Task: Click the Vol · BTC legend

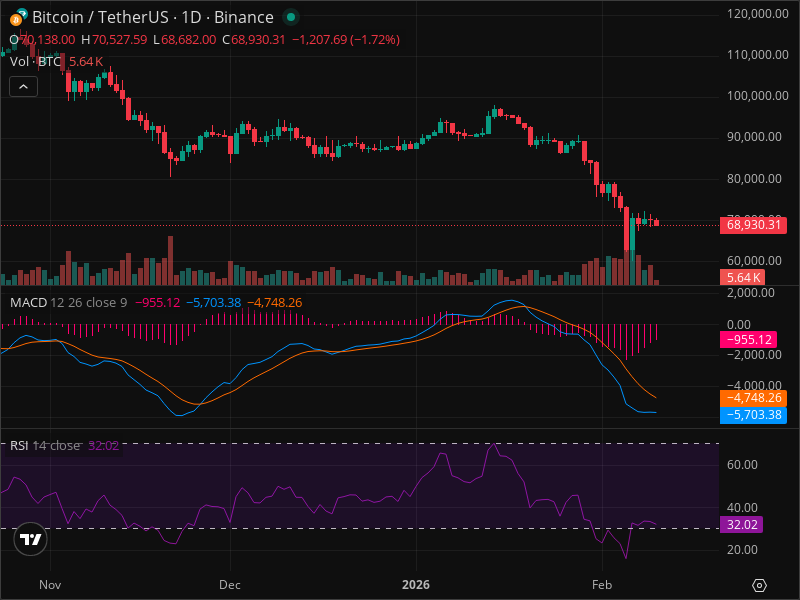Action: point(36,62)
